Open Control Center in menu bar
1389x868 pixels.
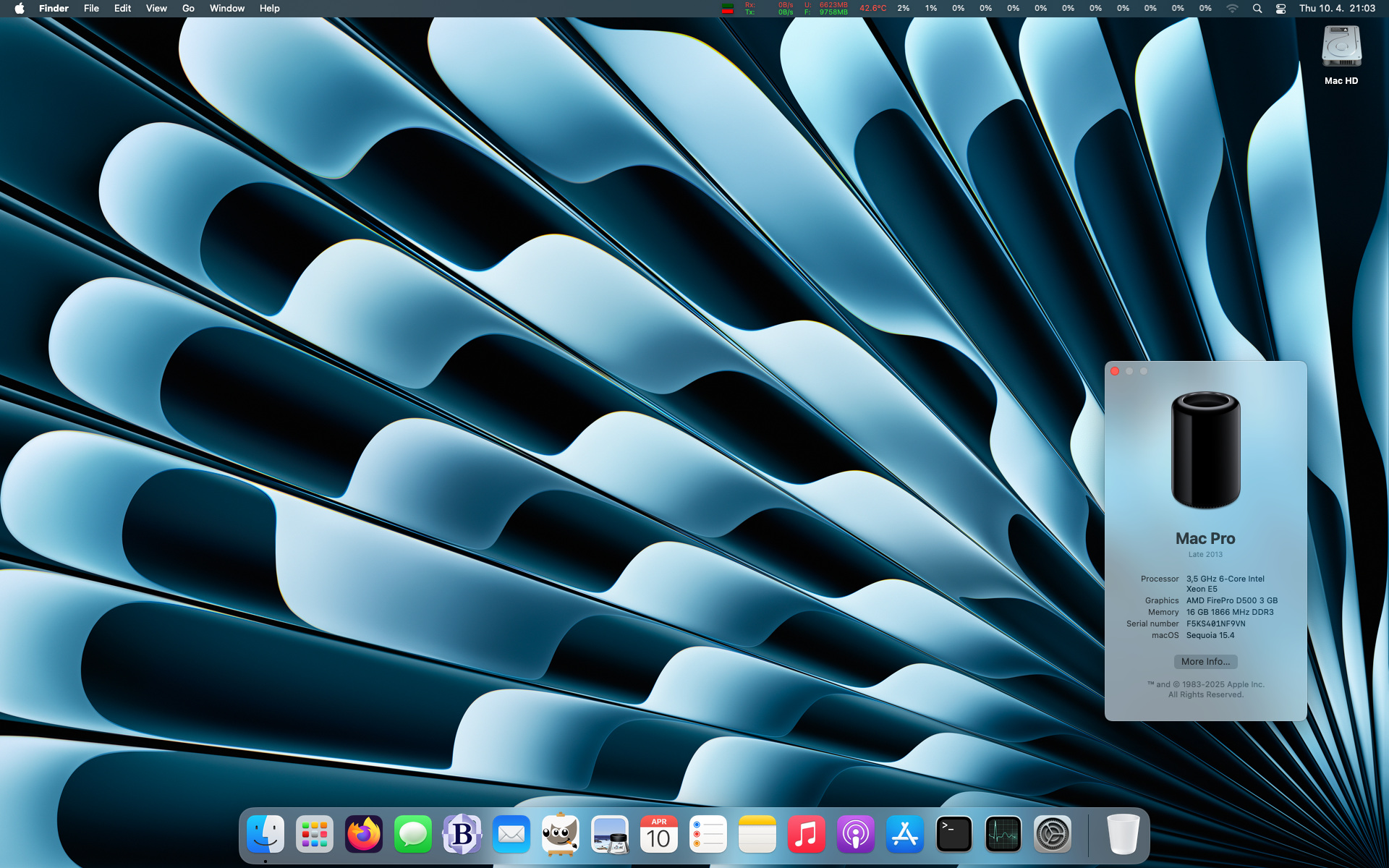1280,9
